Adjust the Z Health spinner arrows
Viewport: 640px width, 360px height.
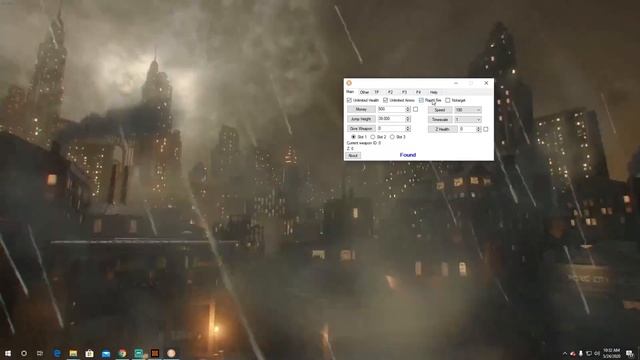click(479, 129)
